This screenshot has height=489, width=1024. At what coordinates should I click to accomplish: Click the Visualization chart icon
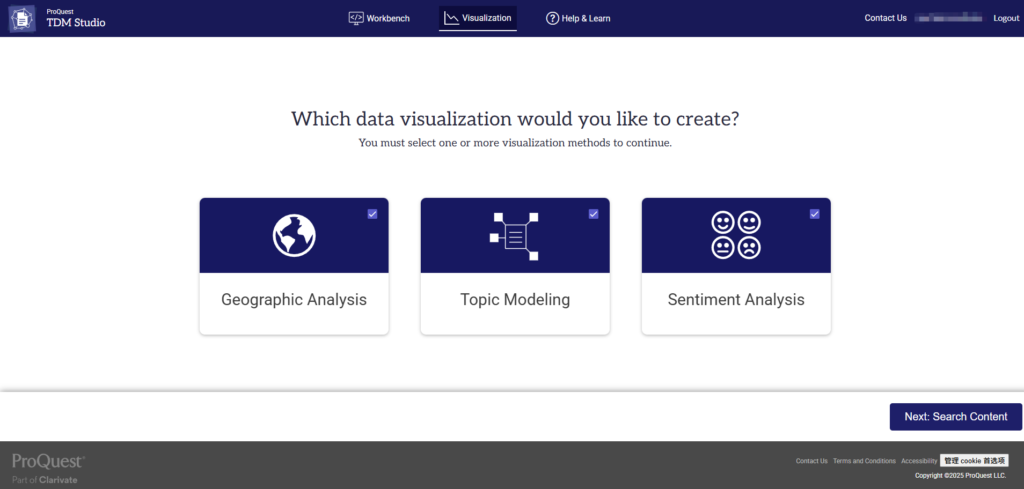451,18
